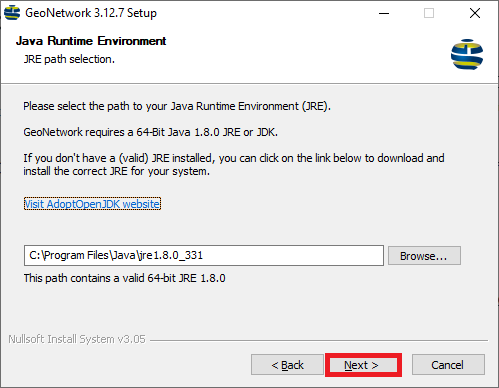Cancel the GeoNetwork installation
Screen dimensions: 499x388
[448, 365]
